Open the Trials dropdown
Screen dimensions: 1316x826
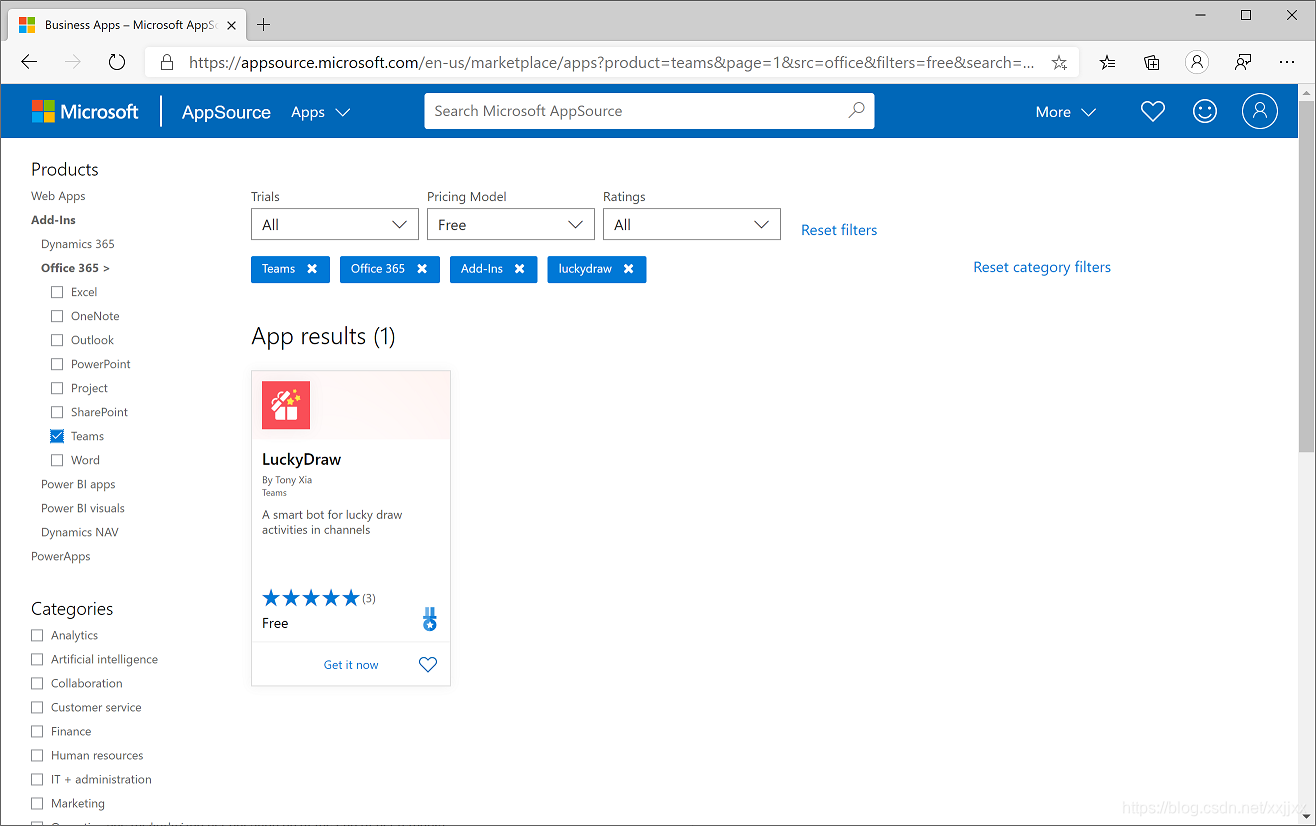[335, 224]
